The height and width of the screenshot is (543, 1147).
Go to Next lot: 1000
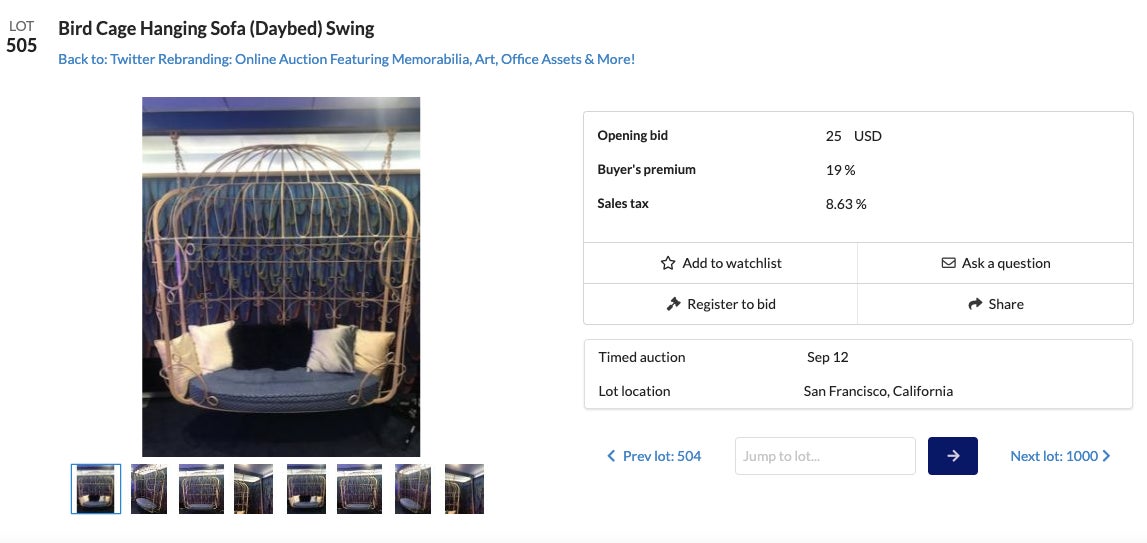click(1053, 456)
